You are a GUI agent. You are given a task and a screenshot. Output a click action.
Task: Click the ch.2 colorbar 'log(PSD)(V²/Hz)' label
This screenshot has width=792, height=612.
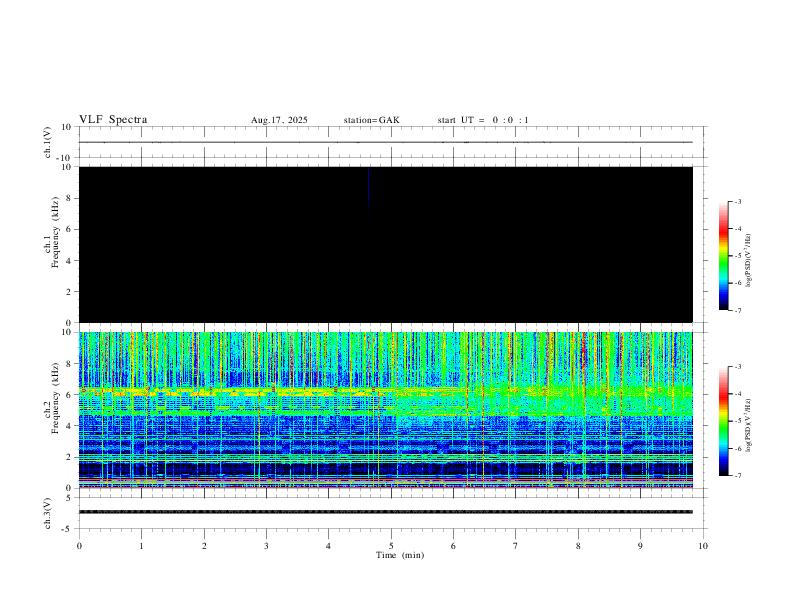[x=748, y=425]
